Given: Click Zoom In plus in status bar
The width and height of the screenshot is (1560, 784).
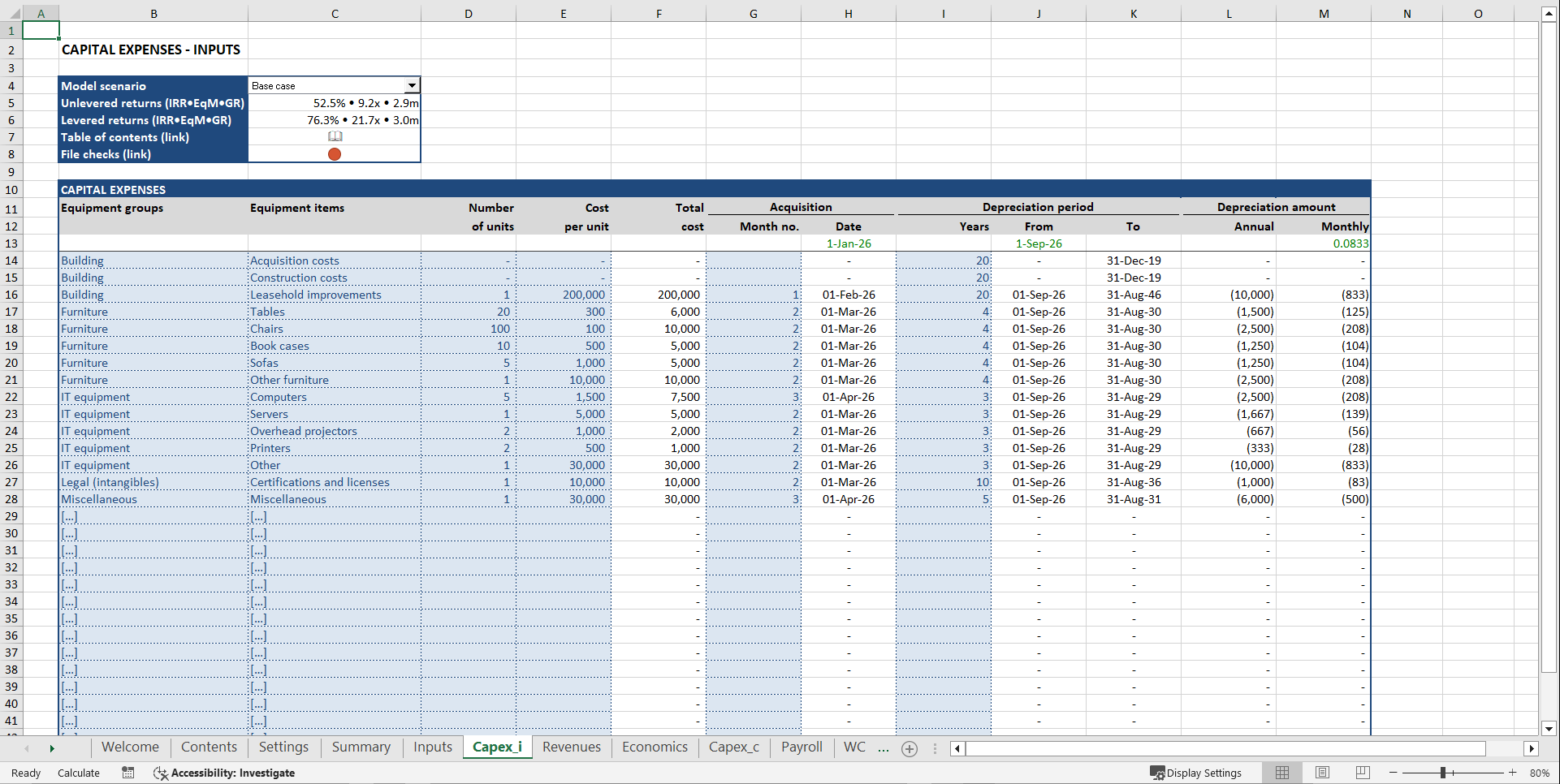Looking at the screenshot, I should 1512,773.
